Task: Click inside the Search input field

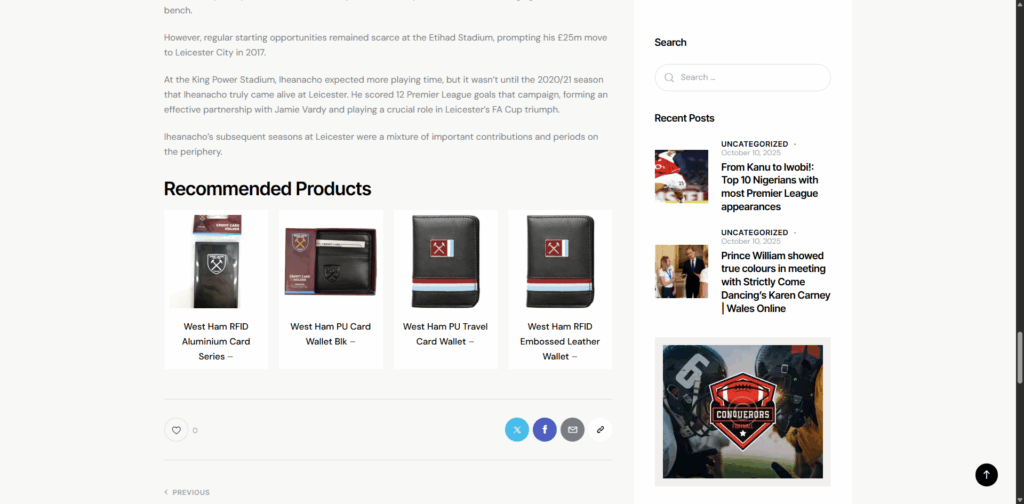Action: click(743, 77)
